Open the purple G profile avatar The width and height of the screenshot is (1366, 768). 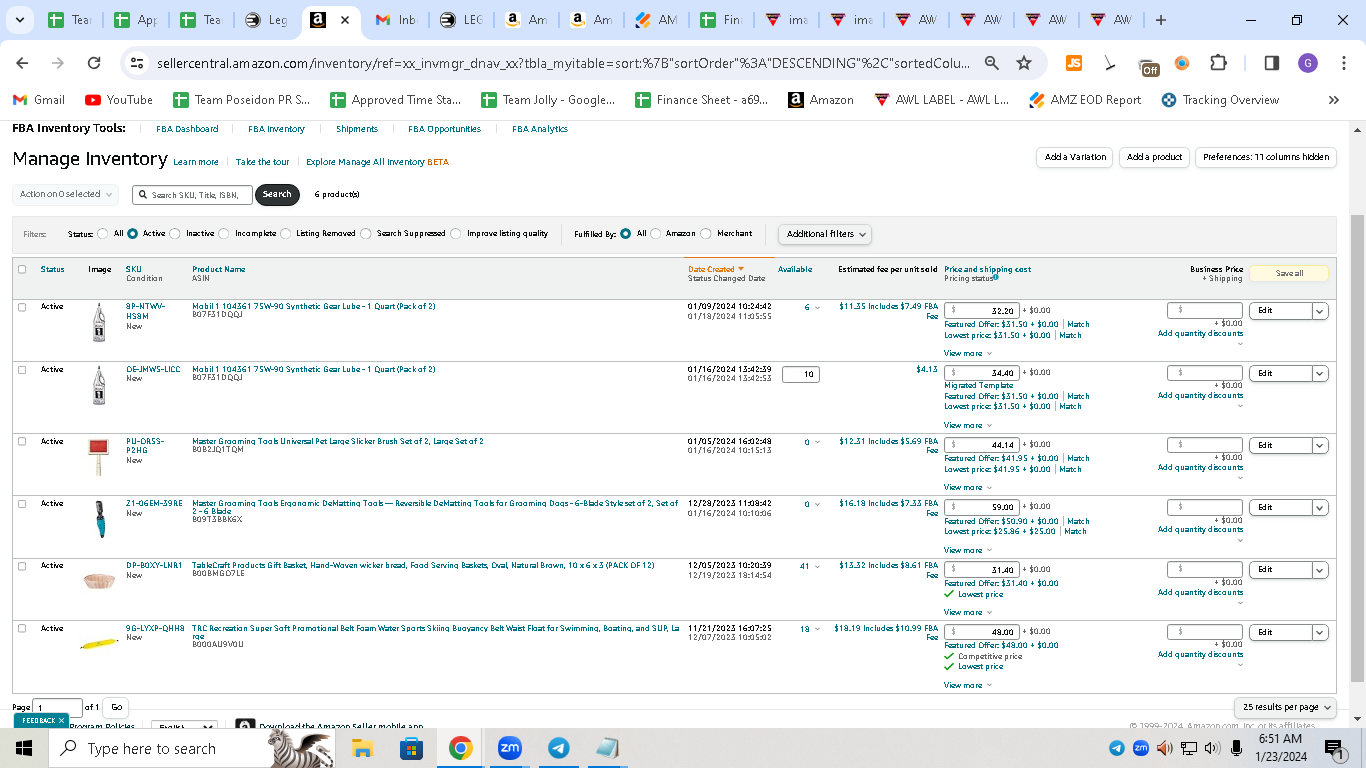tap(1308, 63)
